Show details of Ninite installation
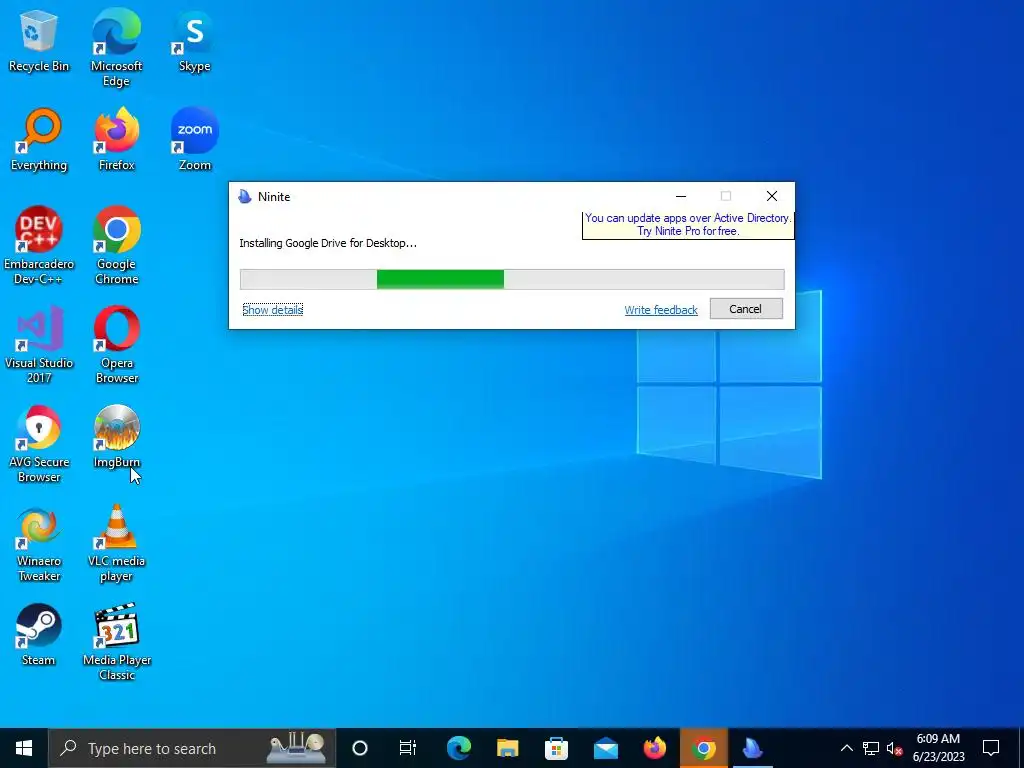This screenshot has height=768, width=1024. coord(272,310)
